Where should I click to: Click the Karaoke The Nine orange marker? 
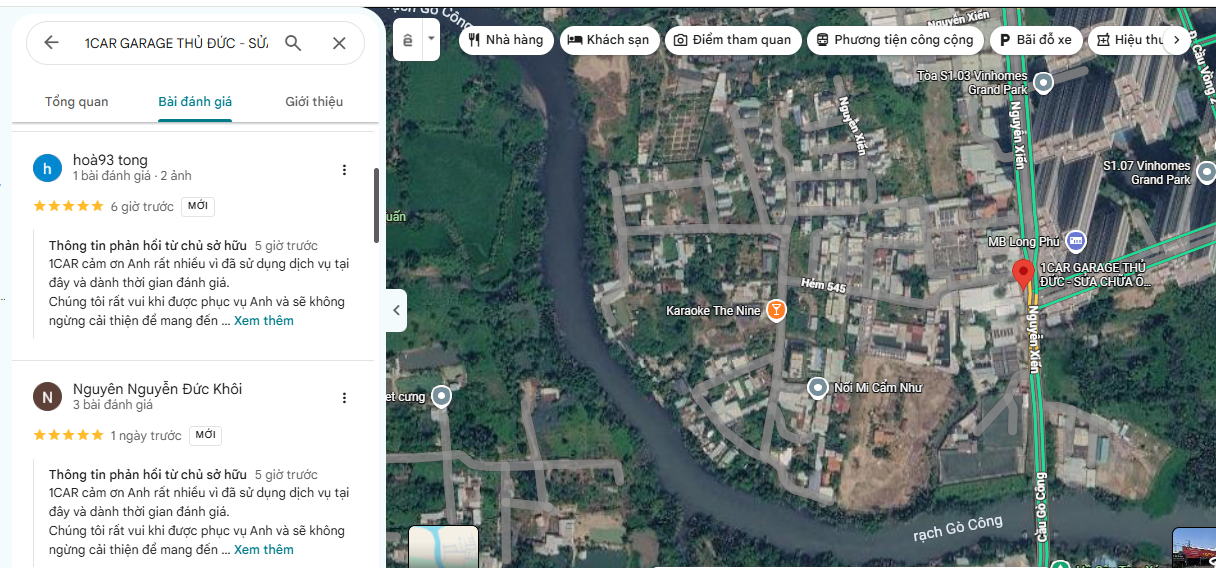click(x=775, y=310)
